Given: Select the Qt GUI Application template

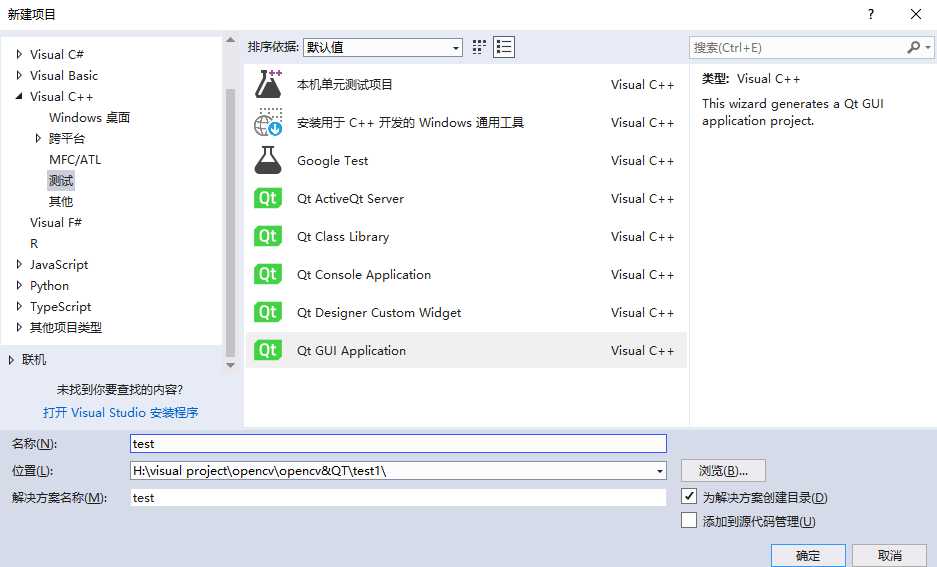Looking at the screenshot, I should (x=466, y=350).
